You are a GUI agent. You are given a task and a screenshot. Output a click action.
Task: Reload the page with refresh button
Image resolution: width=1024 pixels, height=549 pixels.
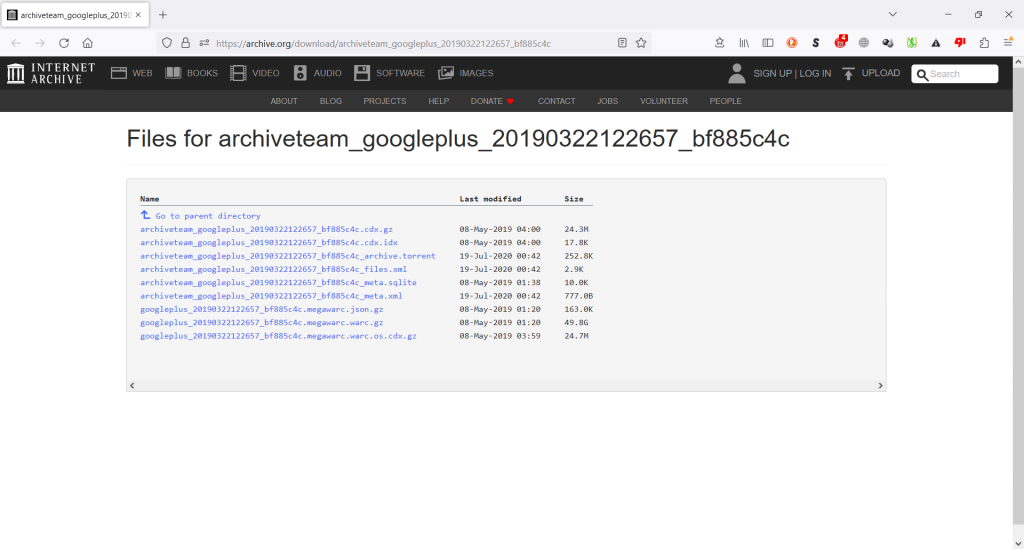64,43
